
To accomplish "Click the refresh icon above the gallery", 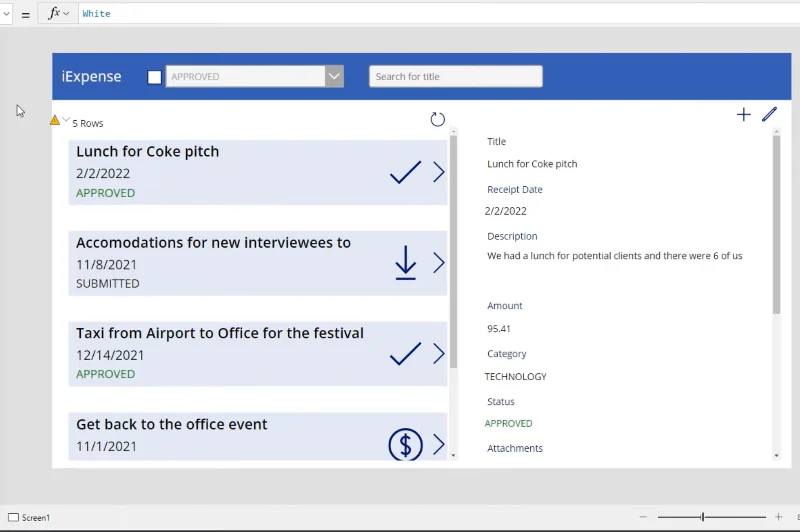I will pyautogui.click(x=437, y=119).
